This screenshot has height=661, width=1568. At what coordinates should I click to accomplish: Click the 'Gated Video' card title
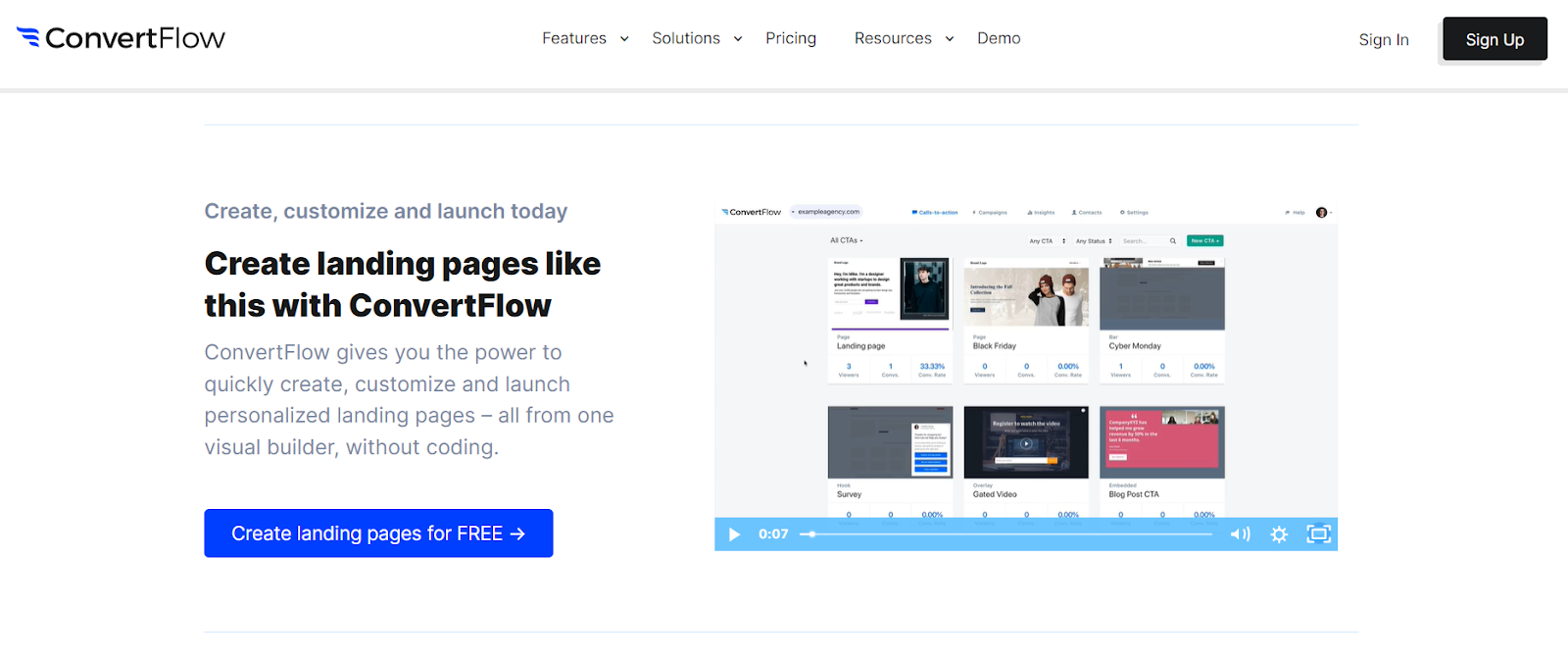[x=995, y=494]
